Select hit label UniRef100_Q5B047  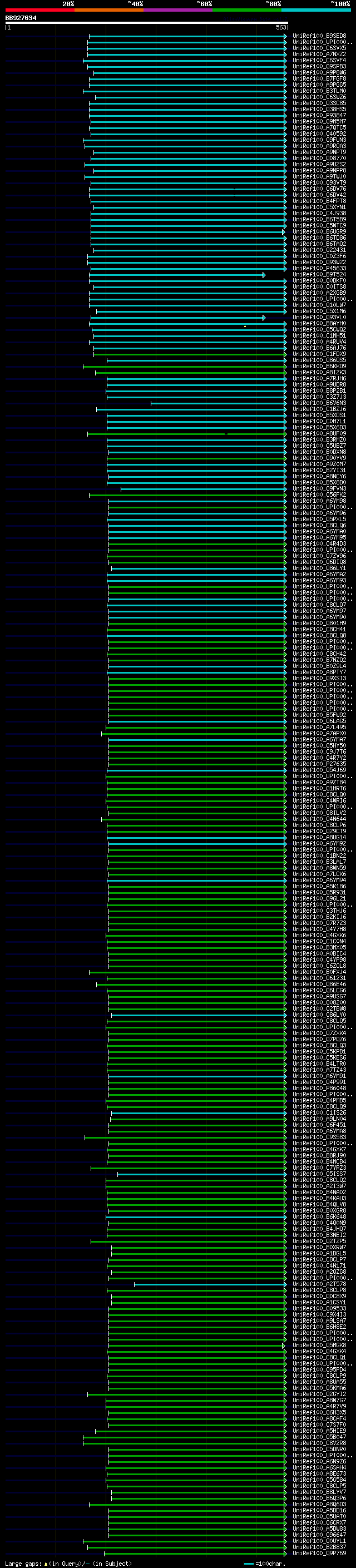pyautogui.click(x=319, y=1437)
